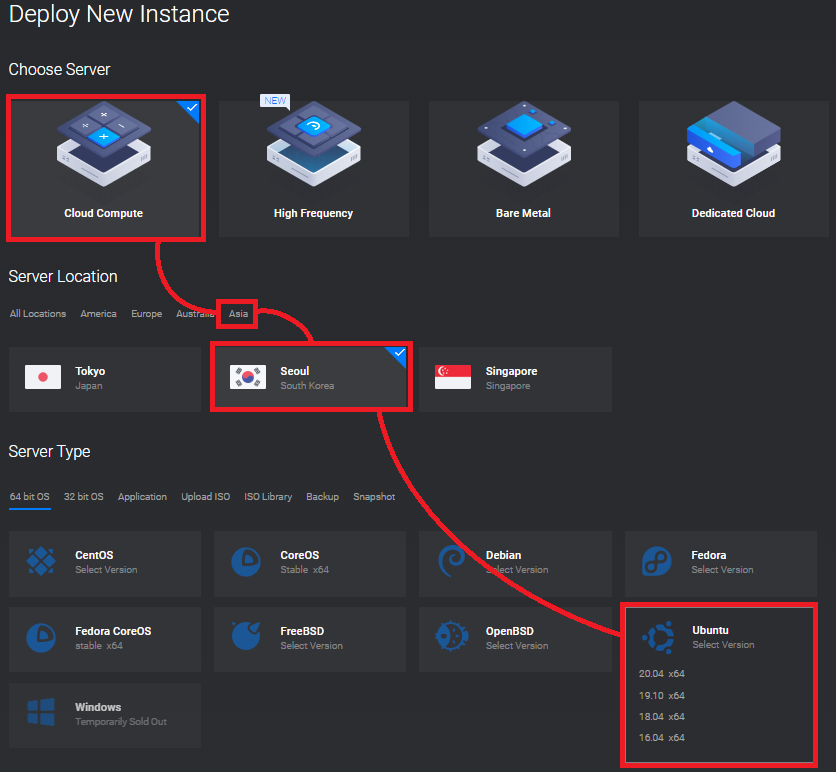Switch to 32 bit OS tab
Viewport: 836px width, 772px height.
click(x=84, y=496)
